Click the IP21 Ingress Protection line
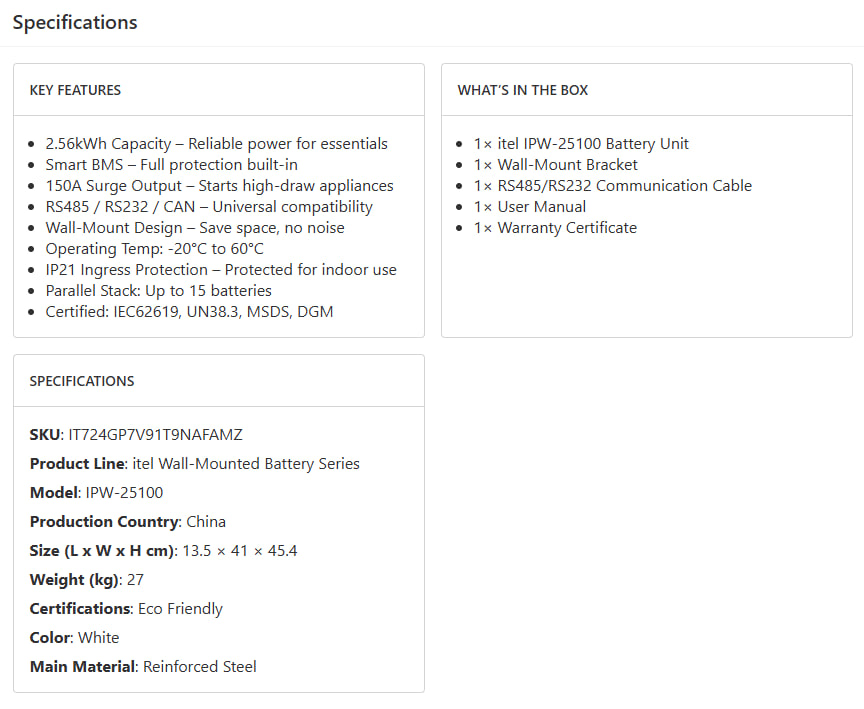Image resolution: width=864 pixels, height=709 pixels. coord(221,270)
